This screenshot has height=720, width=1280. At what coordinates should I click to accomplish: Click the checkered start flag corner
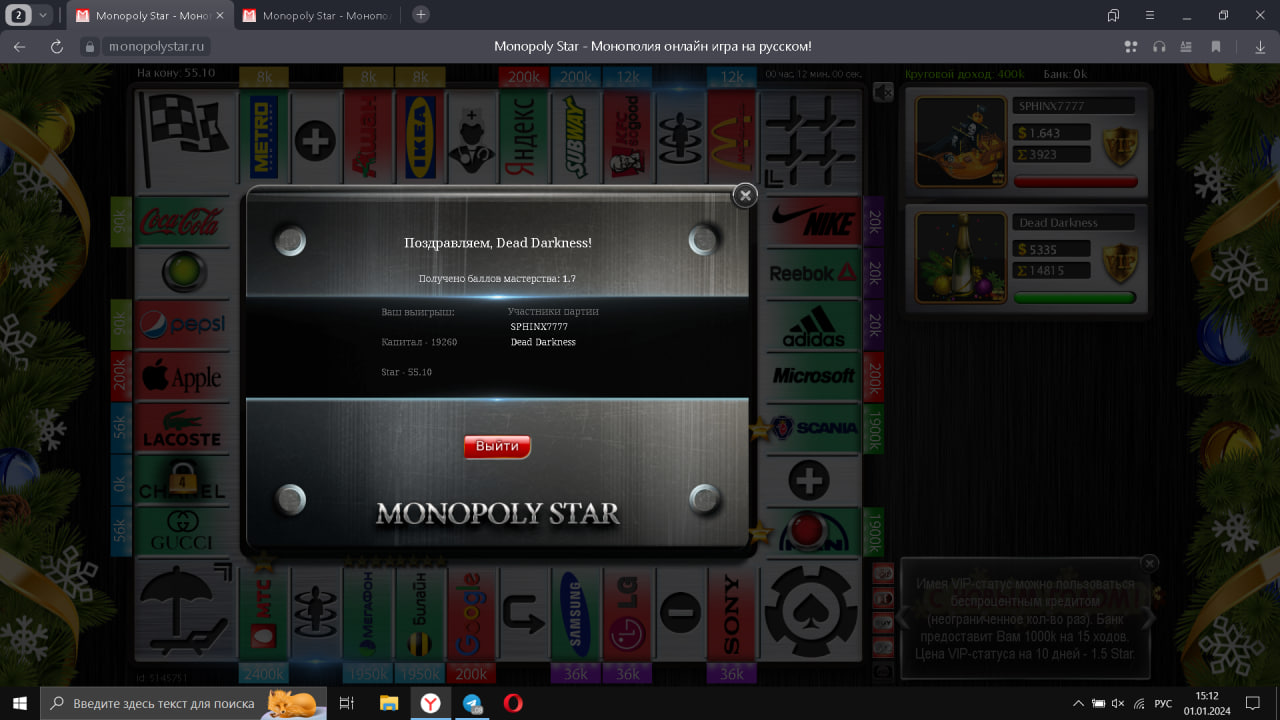pyautogui.click(x=186, y=138)
